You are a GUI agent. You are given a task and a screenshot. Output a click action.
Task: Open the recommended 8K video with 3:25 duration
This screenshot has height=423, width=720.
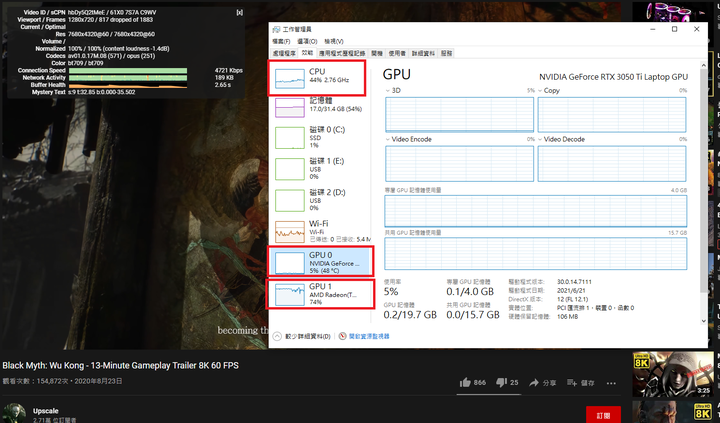(673, 374)
